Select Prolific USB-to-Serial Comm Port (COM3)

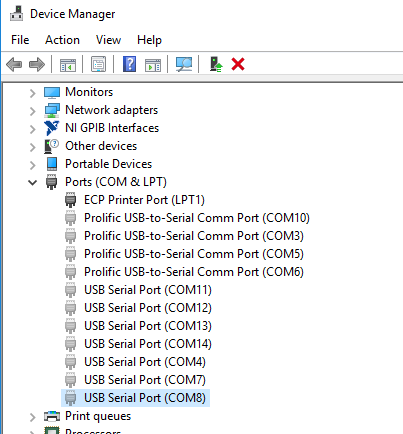[194, 236]
